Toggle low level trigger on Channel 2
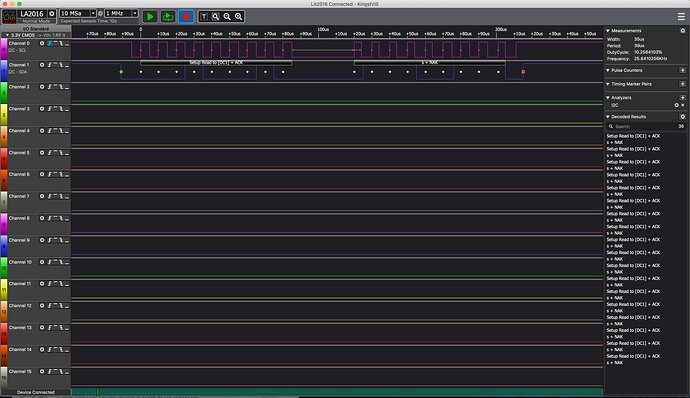Viewport: 690px width, 398px height. click(67, 87)
